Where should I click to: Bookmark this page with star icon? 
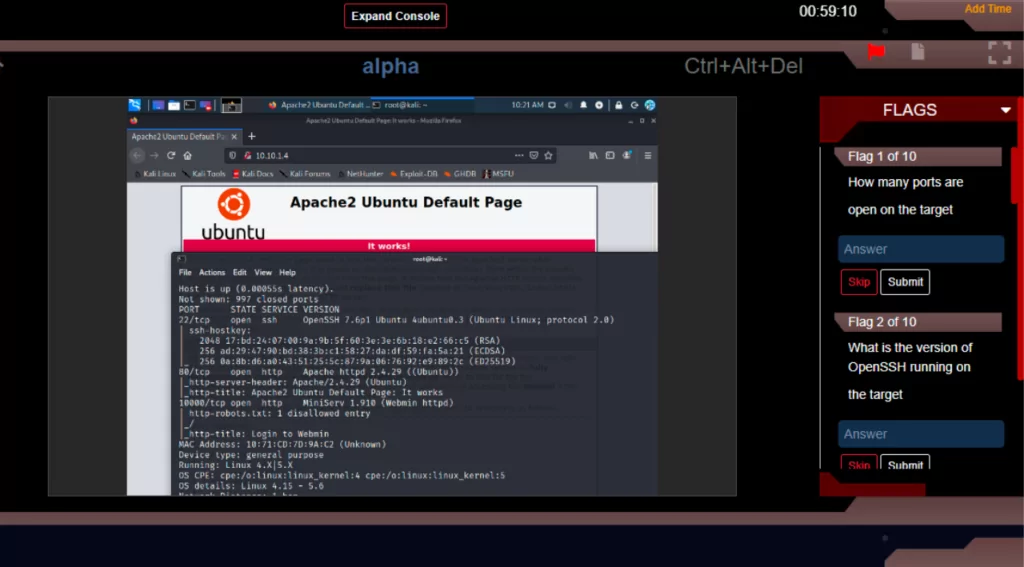[x=548, y=155]
